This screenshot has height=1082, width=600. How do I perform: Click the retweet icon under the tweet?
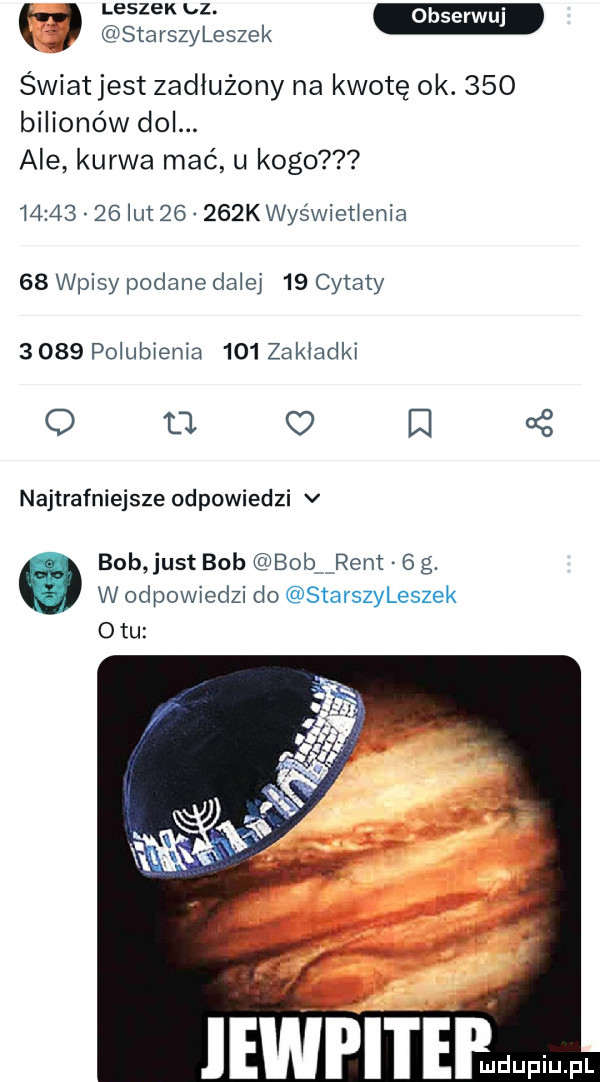(180, 423)
